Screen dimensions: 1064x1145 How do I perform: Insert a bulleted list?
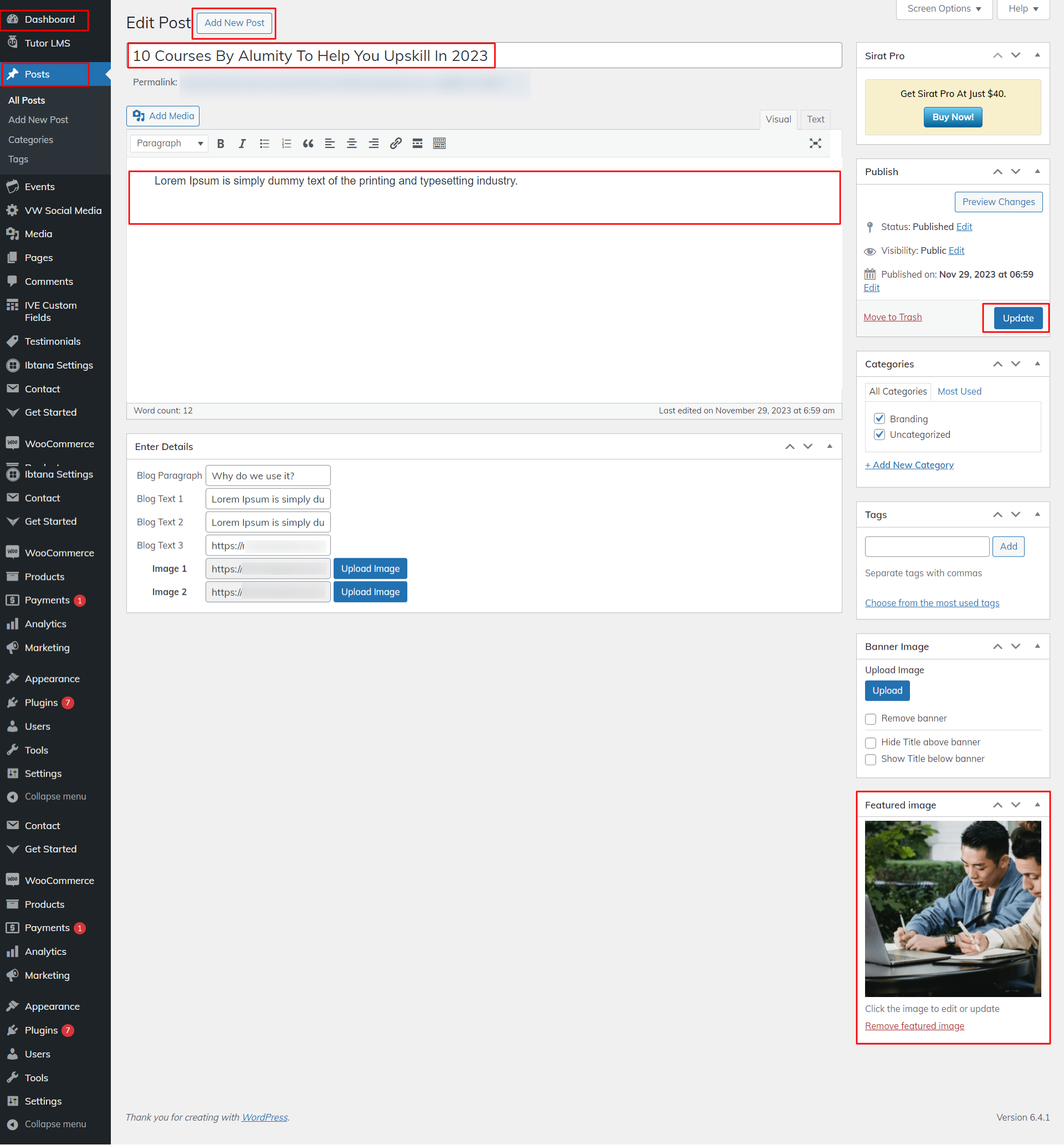[264, 144]
